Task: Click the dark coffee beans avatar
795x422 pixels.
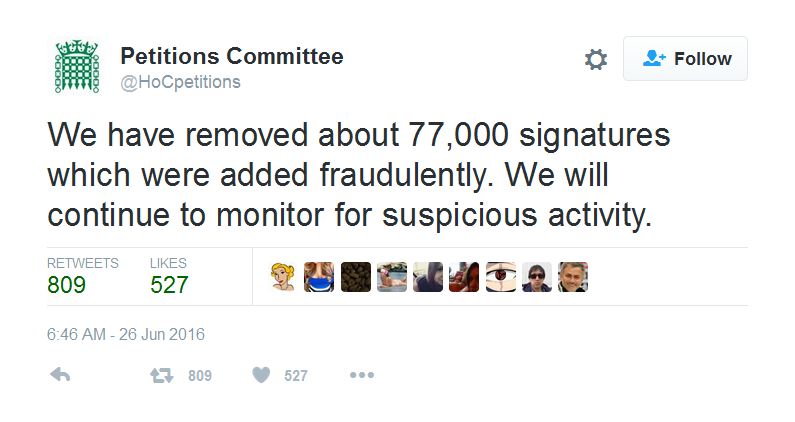Action: tap(356, 277)
